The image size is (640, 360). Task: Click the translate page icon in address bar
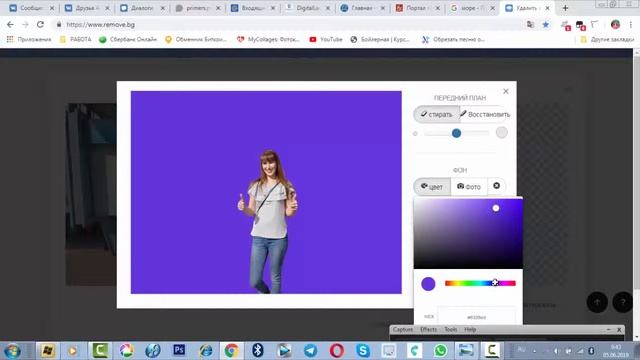[530, 24]
